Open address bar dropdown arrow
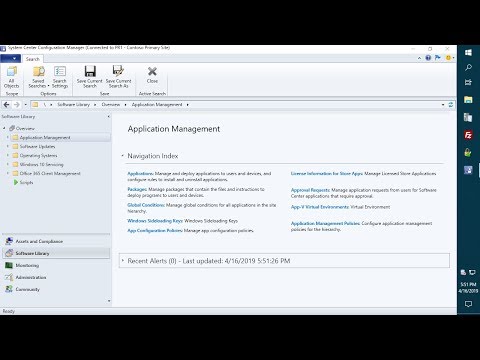The height and width of the screenshot is (360, 480). 443,105
